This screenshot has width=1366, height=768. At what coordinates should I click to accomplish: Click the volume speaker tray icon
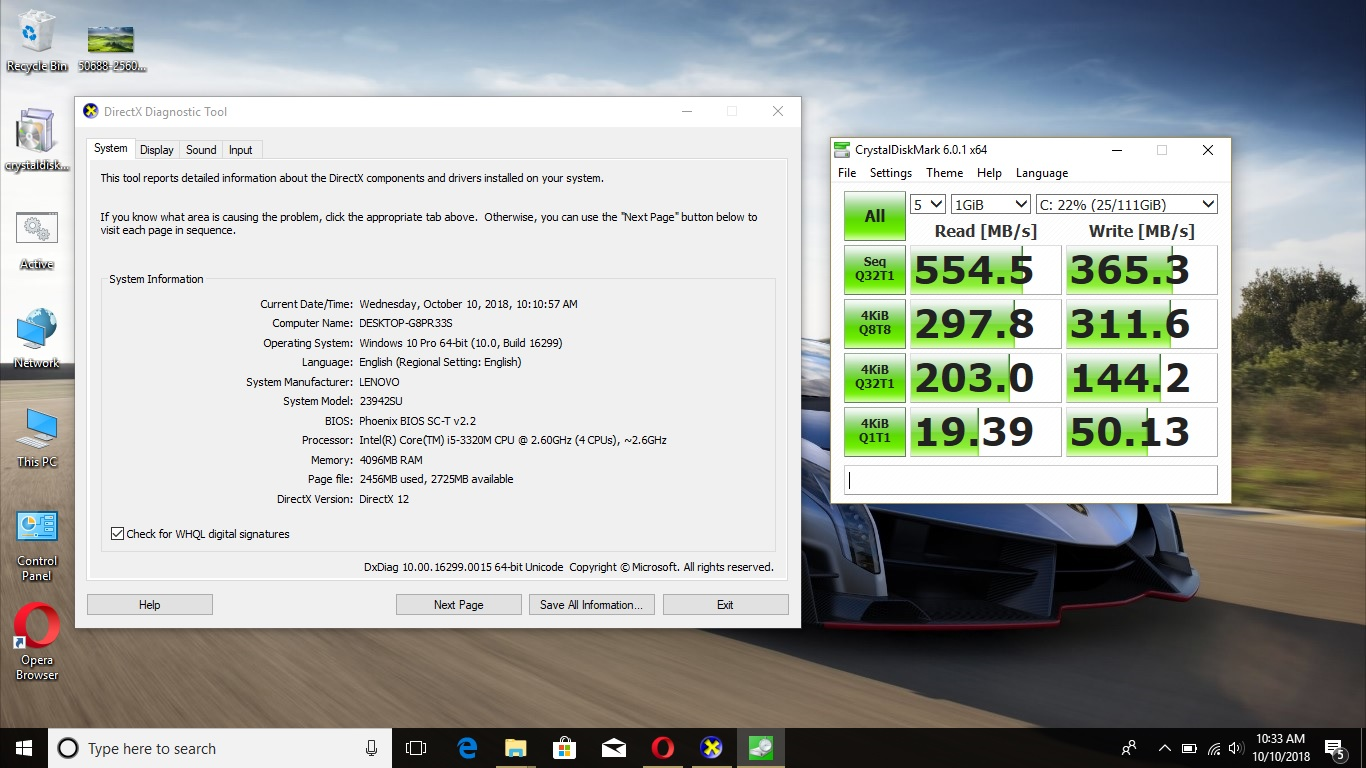tap(1237, 748)
